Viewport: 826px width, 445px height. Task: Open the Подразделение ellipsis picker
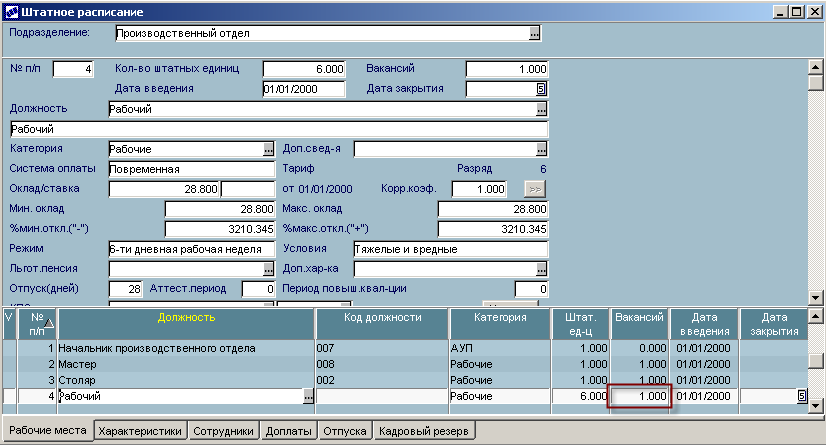[x=534, y=33]
